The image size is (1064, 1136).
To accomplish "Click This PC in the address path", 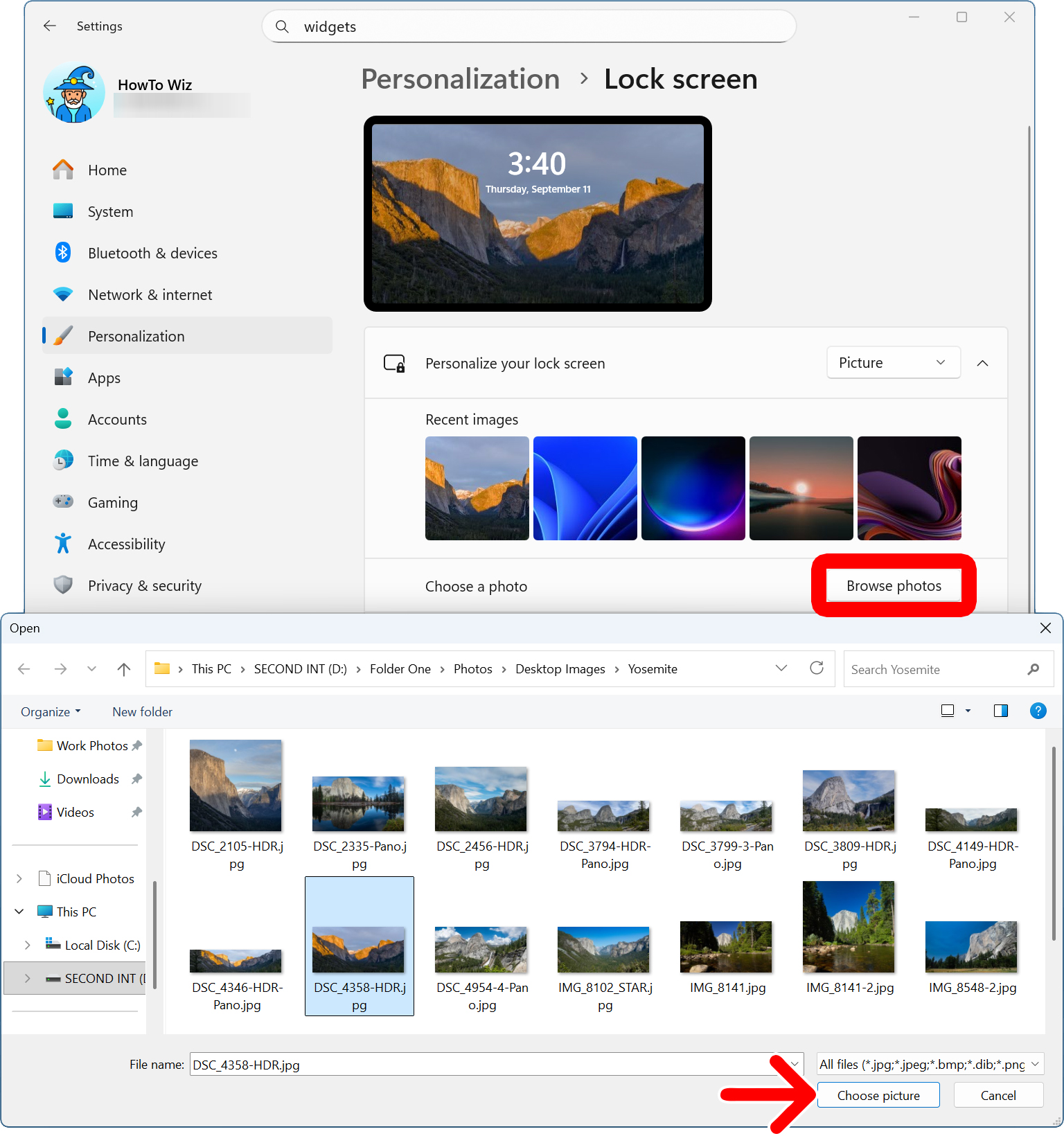I will point(211,669).
